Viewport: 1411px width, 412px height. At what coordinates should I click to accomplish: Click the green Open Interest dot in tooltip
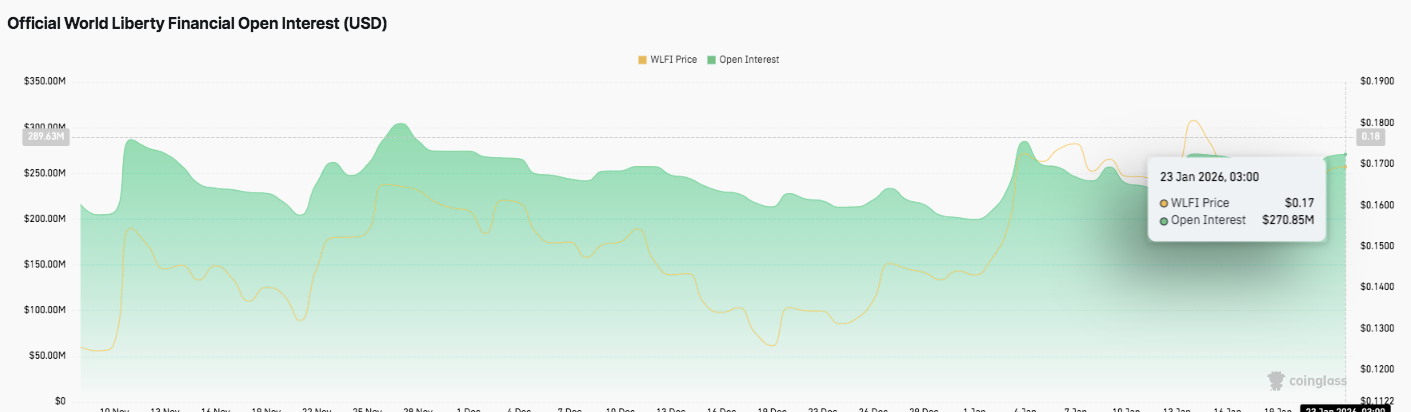(x=1164, y=220)
